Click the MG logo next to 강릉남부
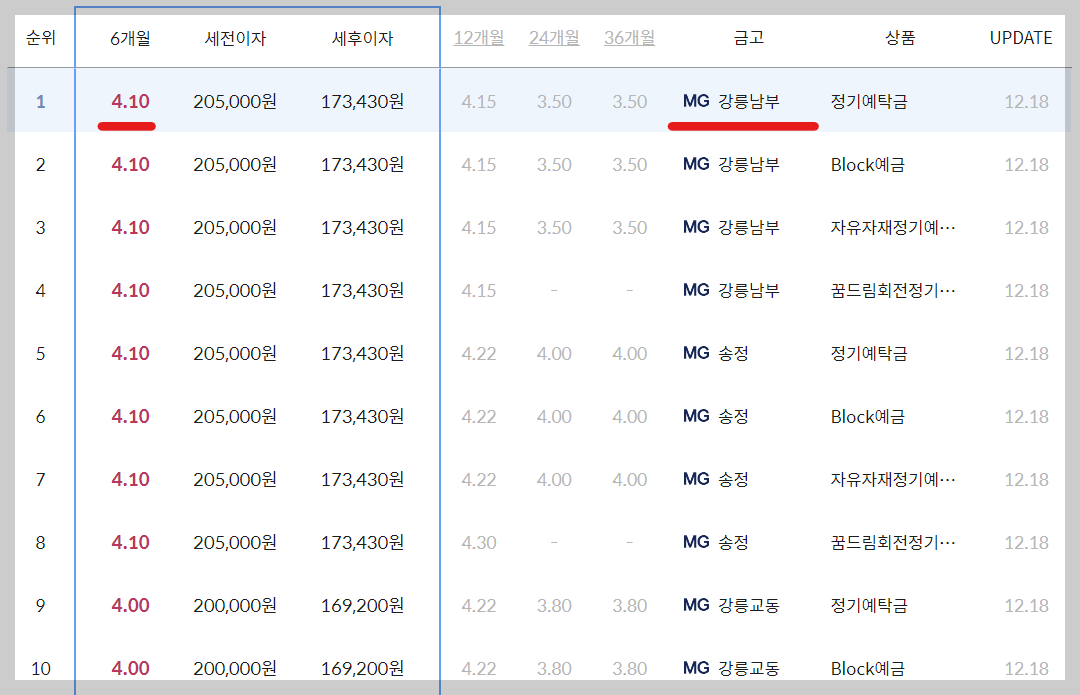 pos(697,100)
